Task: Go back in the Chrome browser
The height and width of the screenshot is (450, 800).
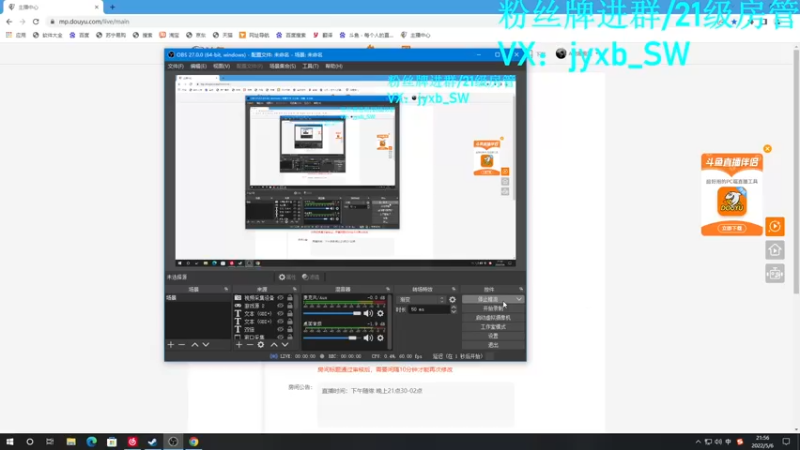Action: [9, 21]
